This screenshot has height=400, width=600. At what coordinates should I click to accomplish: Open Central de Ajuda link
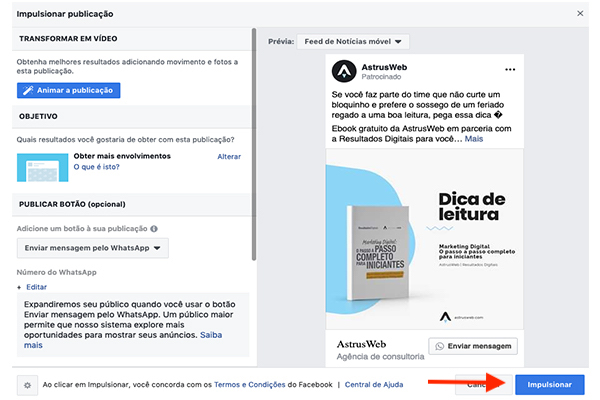pyautogui.click(x=374, y=384)
